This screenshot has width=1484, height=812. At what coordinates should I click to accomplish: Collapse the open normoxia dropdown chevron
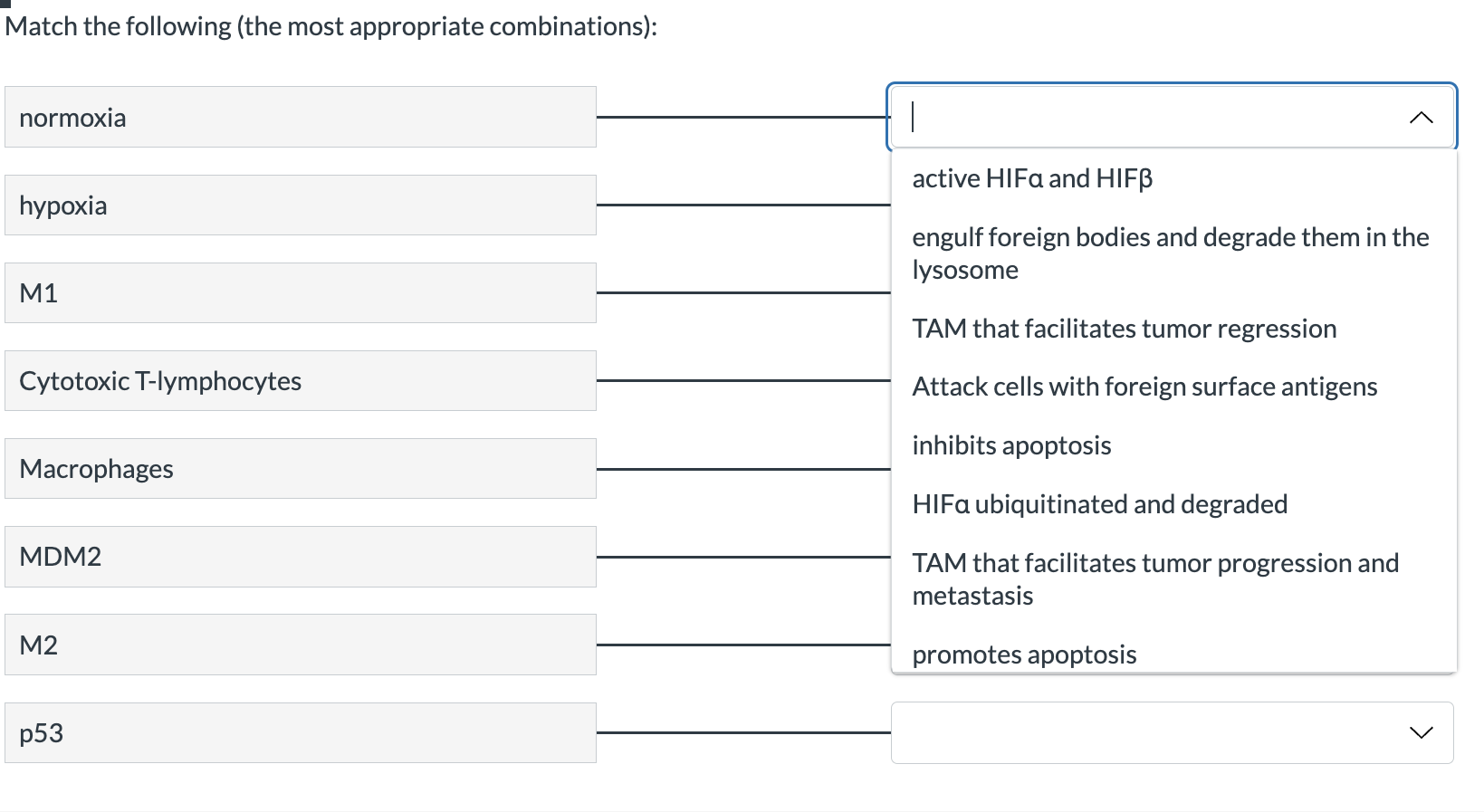(x=1421, y=118)
